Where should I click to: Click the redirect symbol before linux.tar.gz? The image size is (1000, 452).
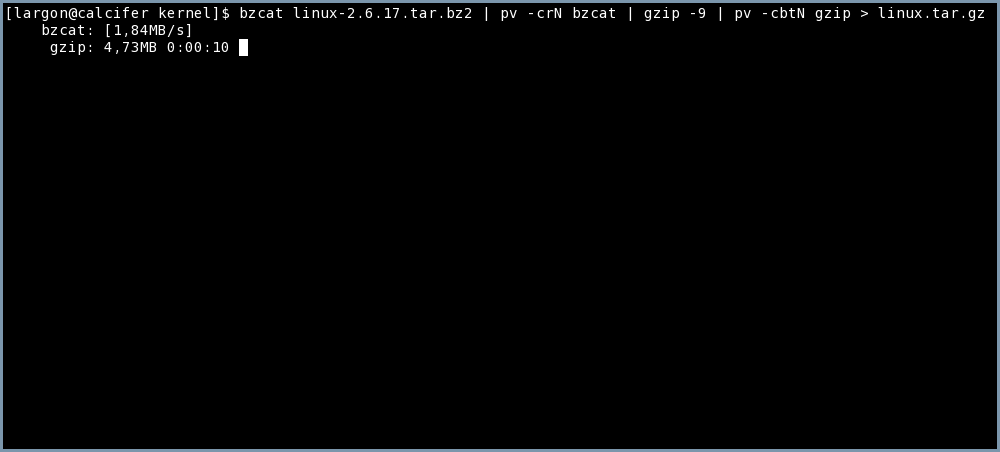pos(864,13)
